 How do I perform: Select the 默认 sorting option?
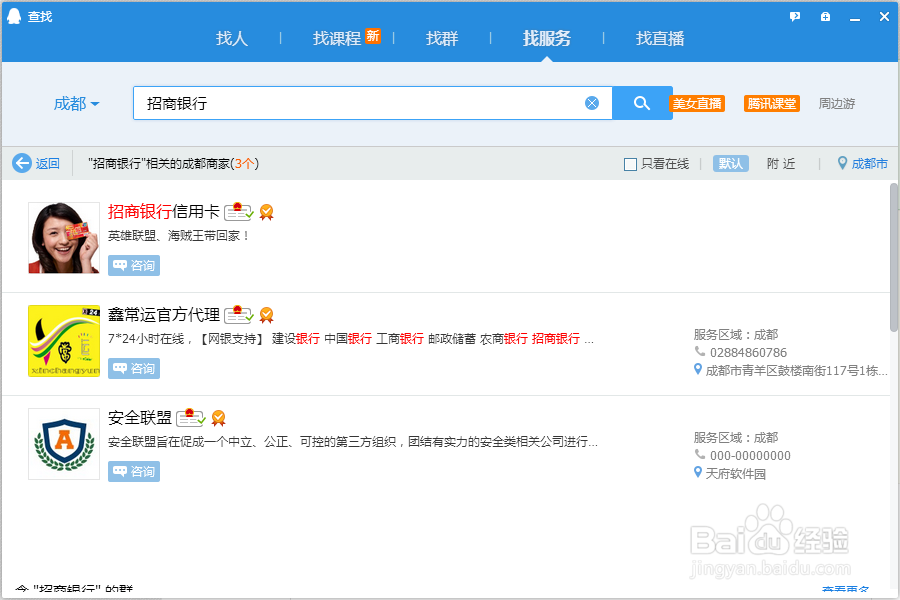point(731,164)
